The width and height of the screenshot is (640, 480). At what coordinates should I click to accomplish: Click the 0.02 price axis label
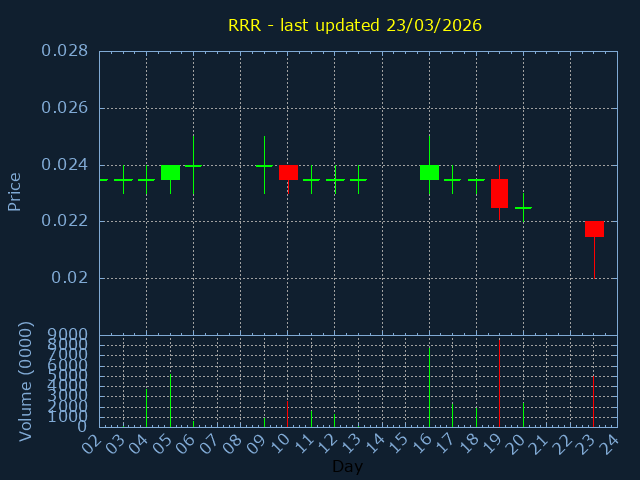tap(70, 278)
